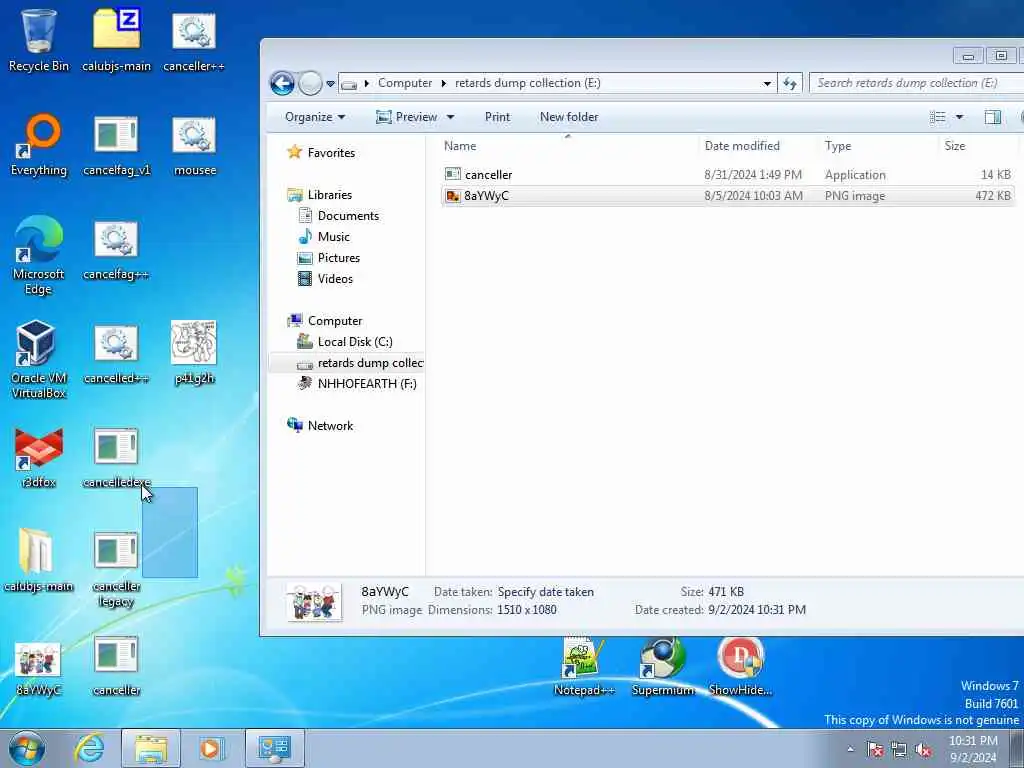Open the Preview dropdown arrow
This screenshot has height=768, width=1024.
(451, 117)
